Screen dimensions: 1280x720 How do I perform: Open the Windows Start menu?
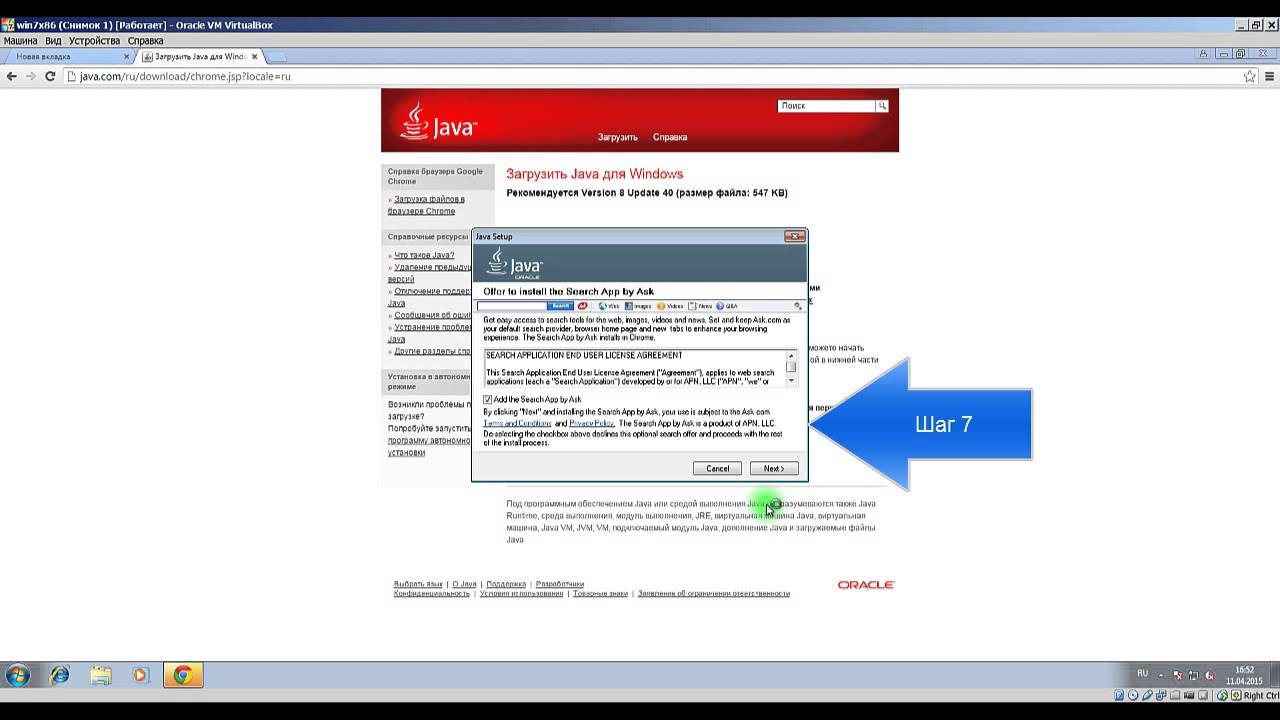tap(18, 675)
